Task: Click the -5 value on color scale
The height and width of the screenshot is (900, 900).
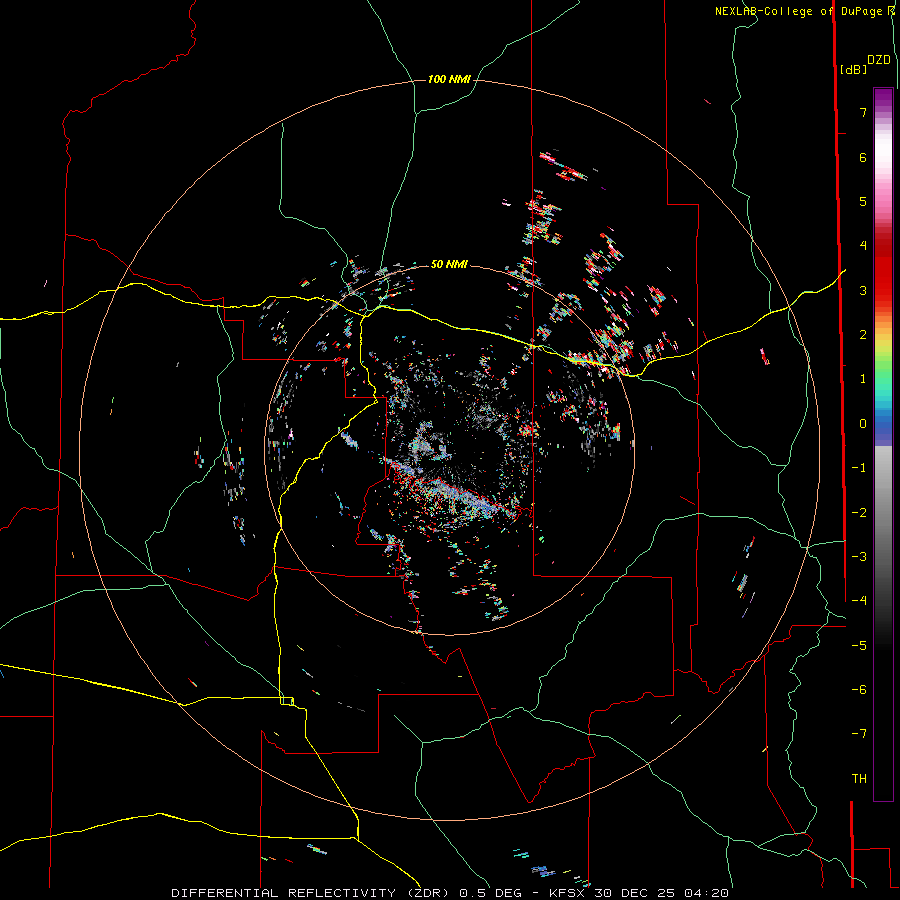Action: click(x=859, y=646)
